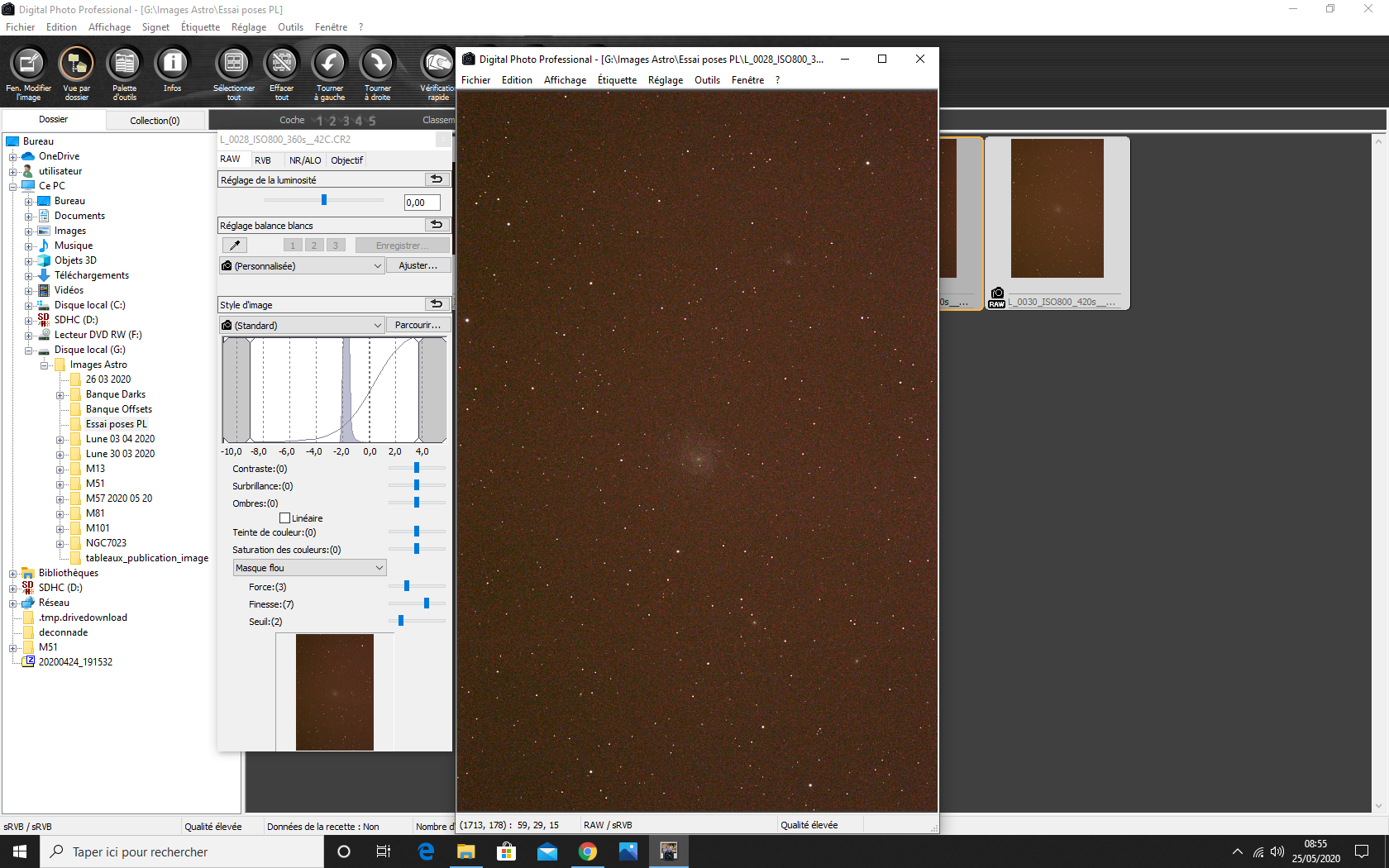This screenshot has height=868, width=1389.
Task: Open Signet menu in main window
Action: coord(155,27)
